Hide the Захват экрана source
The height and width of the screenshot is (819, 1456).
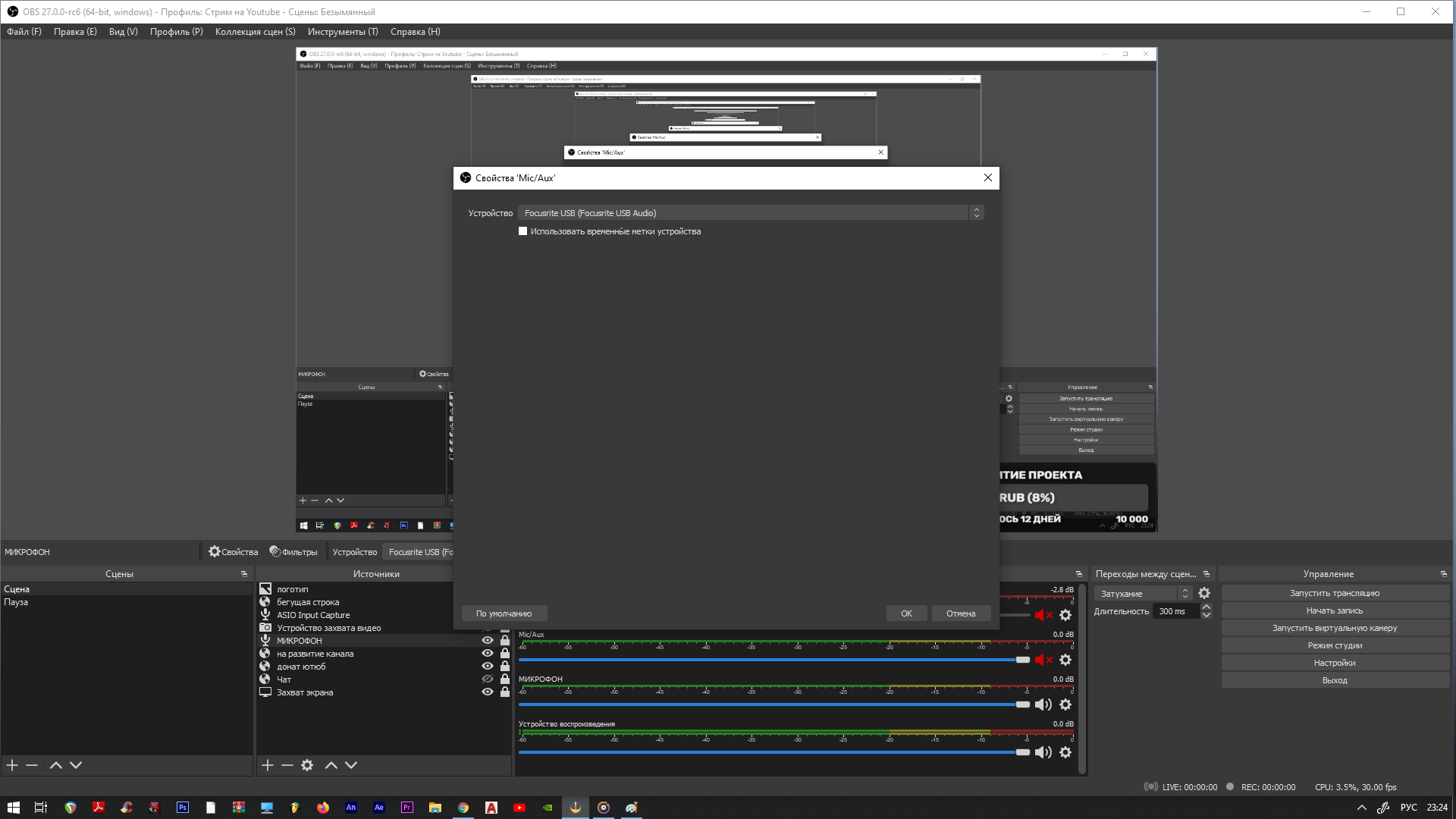pos(488,692)
